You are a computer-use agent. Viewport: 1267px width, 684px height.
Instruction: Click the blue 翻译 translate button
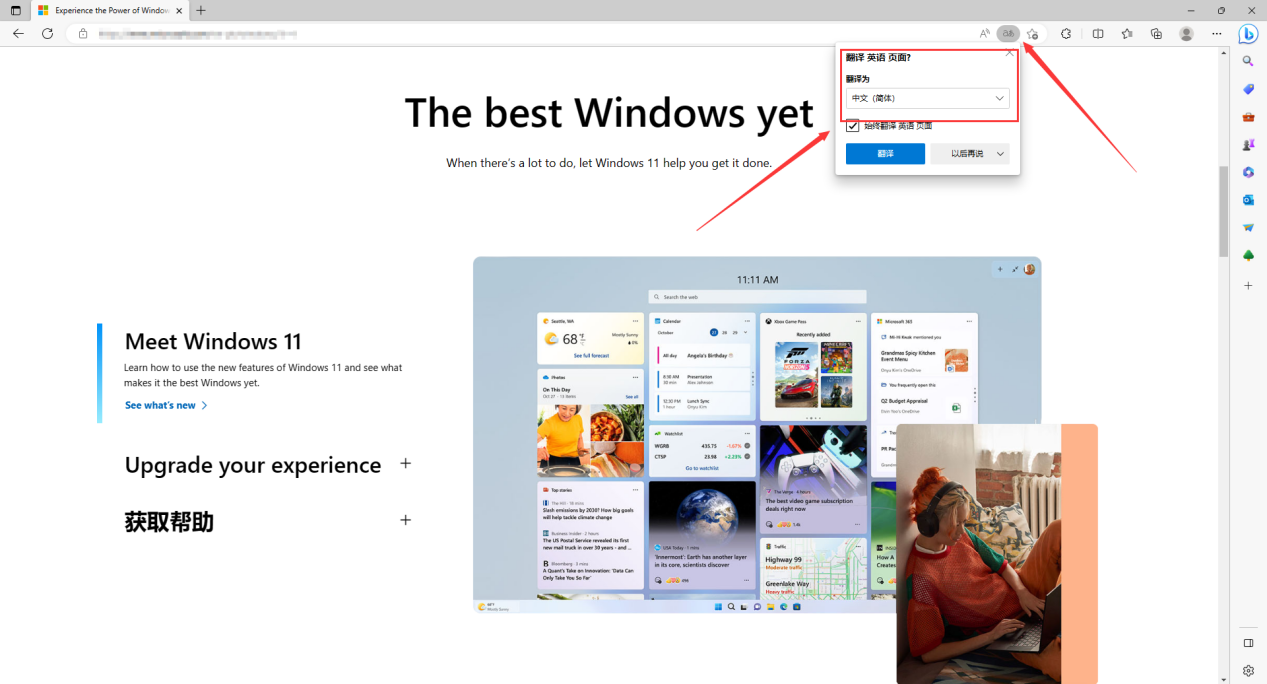click(x=885, y=154)
